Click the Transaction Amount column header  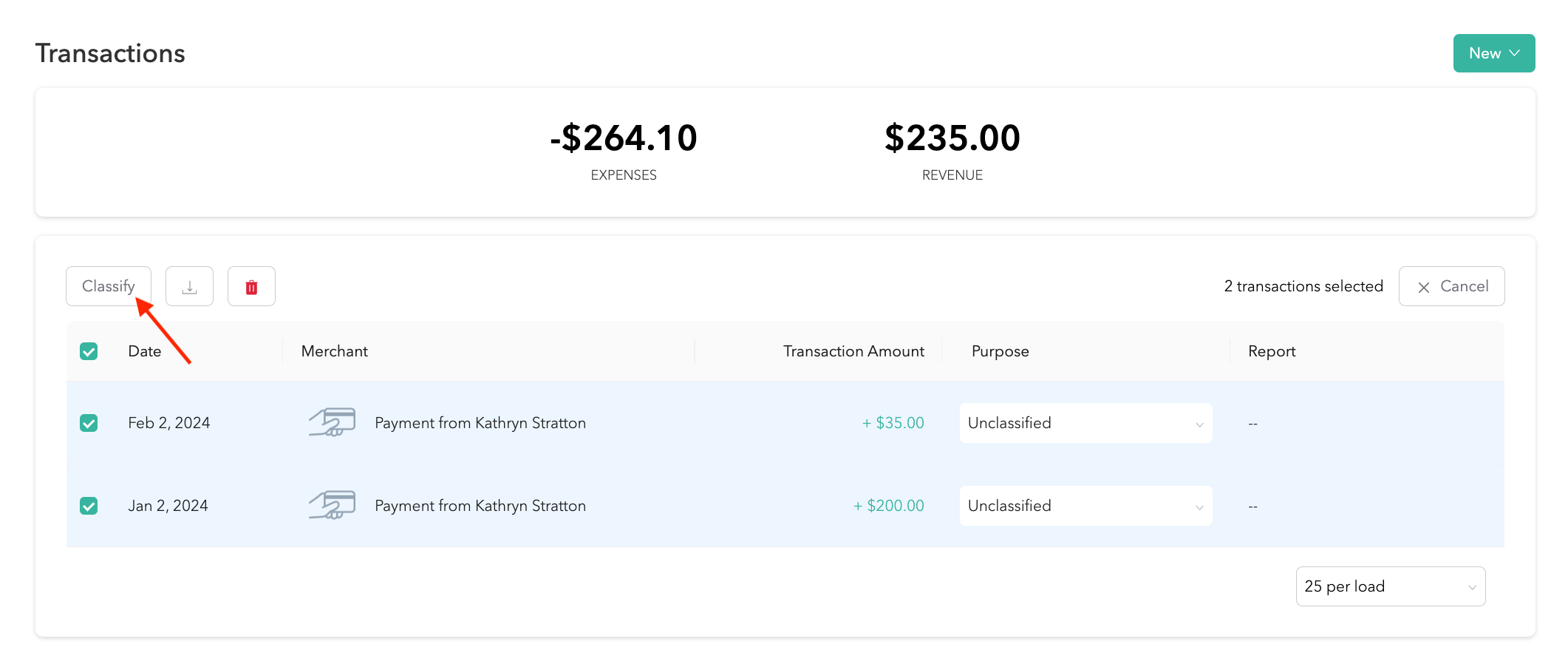(x=853, y=351)
